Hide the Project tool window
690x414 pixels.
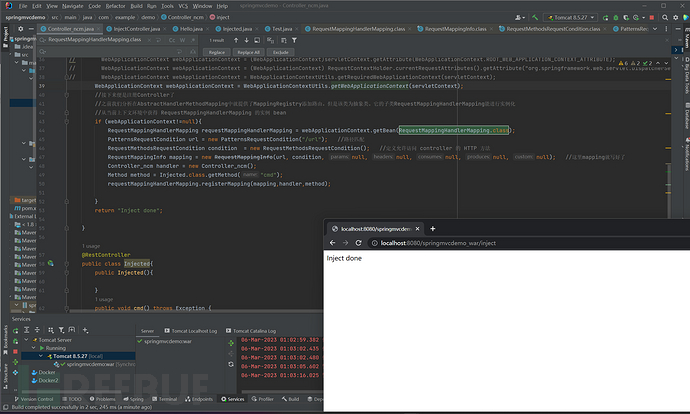31,29
